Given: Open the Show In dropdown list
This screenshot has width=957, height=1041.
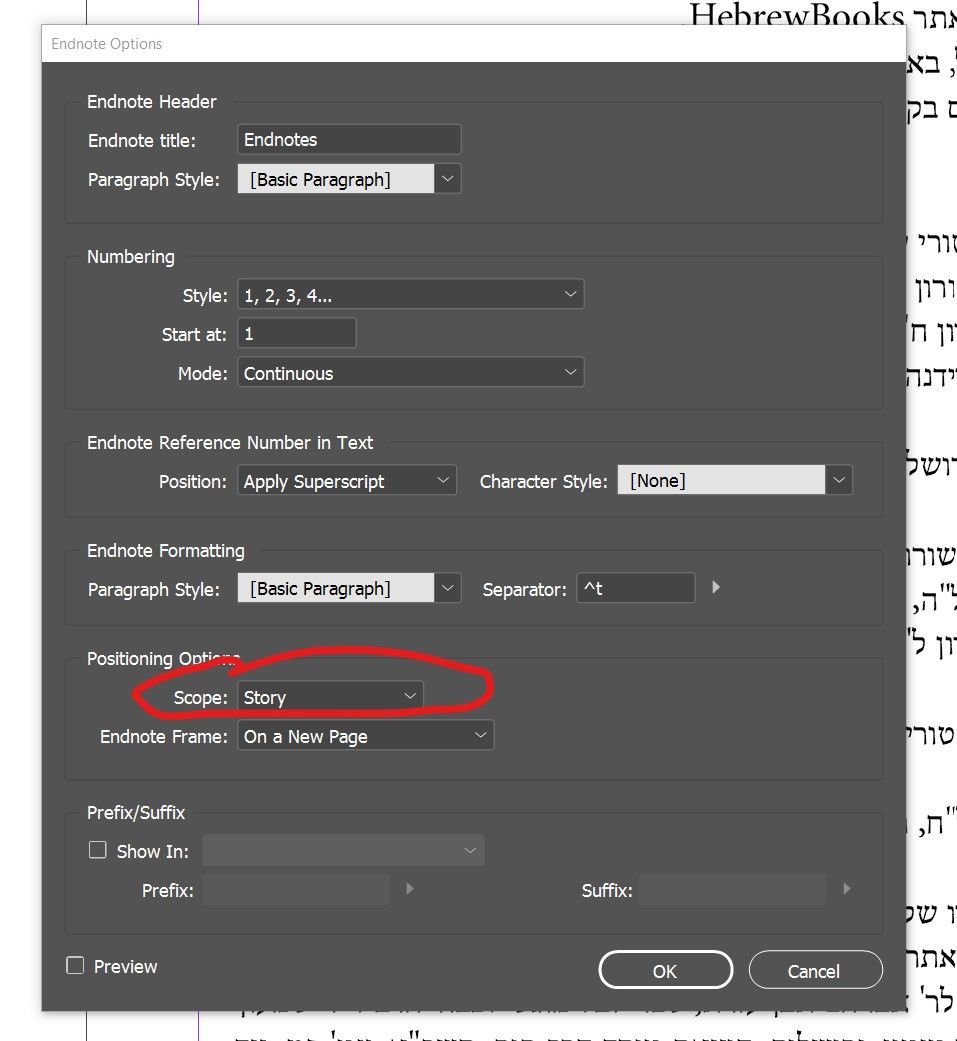Looking at the screenshot, I should click(343, 851).
